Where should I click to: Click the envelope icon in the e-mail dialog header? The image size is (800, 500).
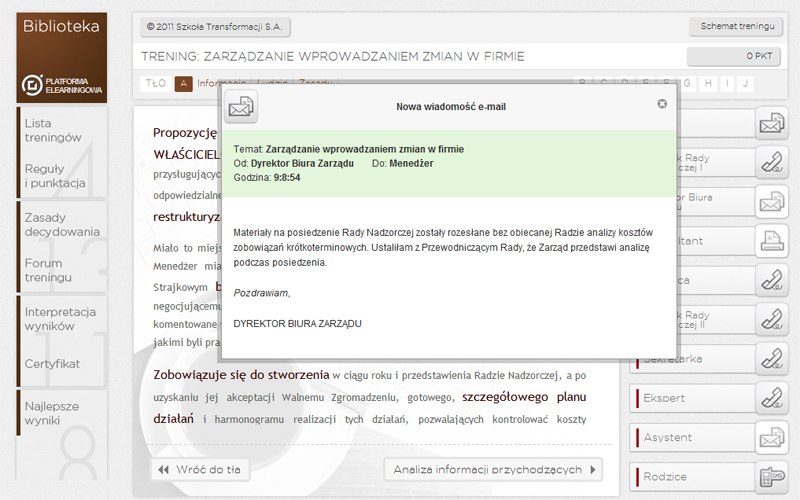click(x=241, y=107)
